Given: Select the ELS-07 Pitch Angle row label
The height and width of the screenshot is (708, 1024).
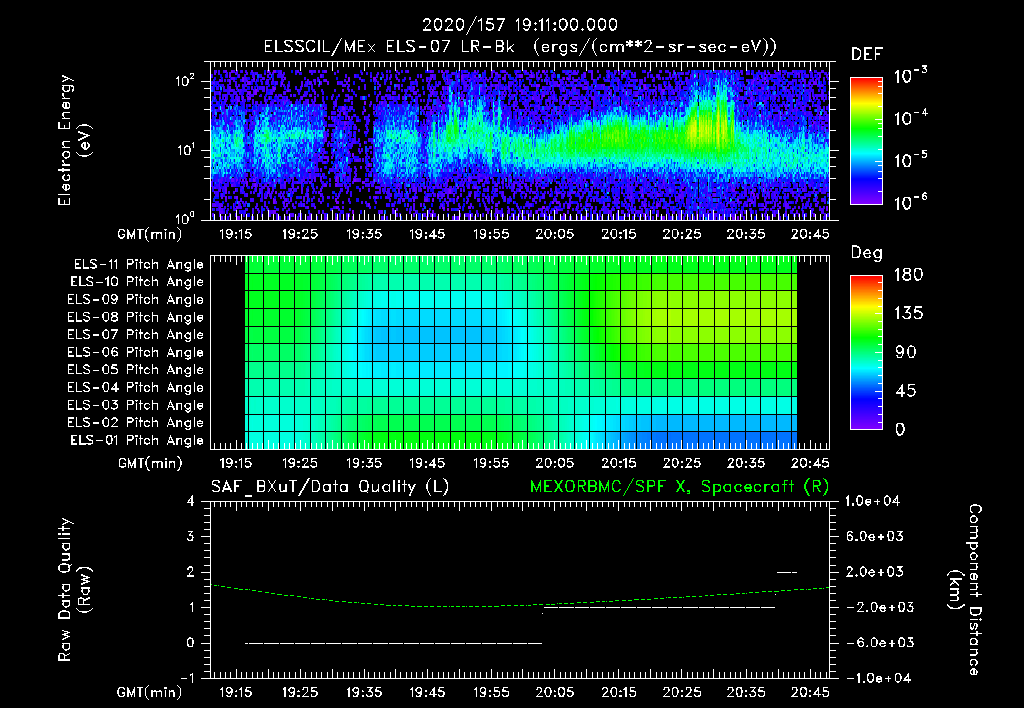Looking at the screenshot, I should pos(136,334).
